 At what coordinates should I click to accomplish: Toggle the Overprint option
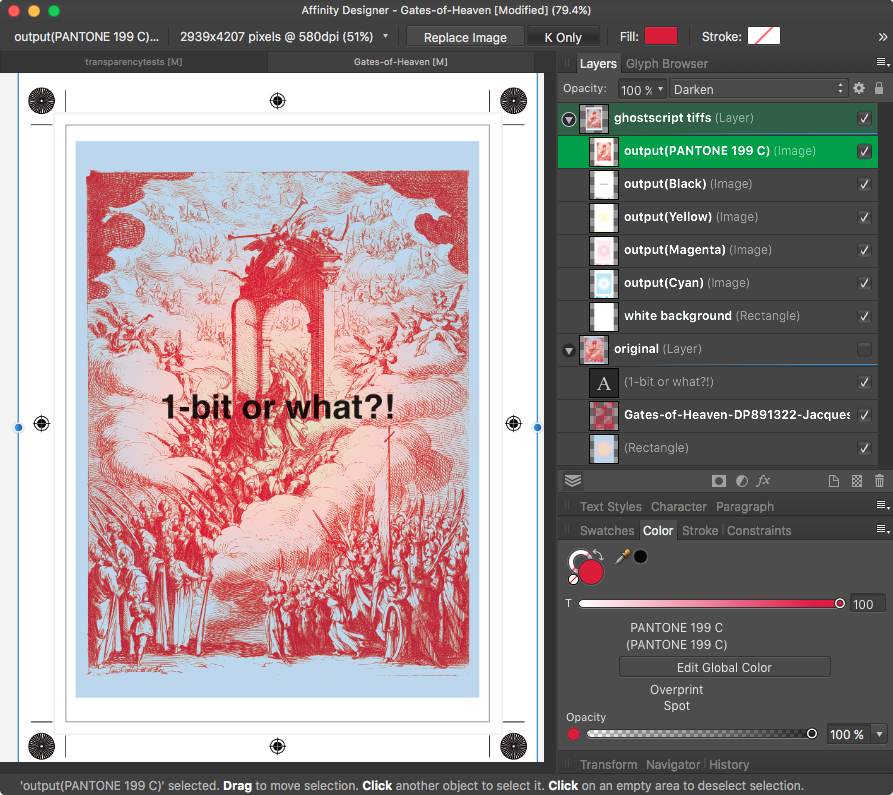677,690
